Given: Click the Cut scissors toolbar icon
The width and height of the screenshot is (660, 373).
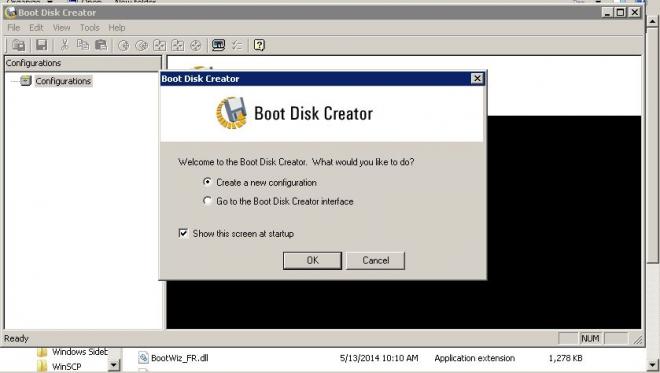Looking at the screenshot, I should (x=64, y=45).
